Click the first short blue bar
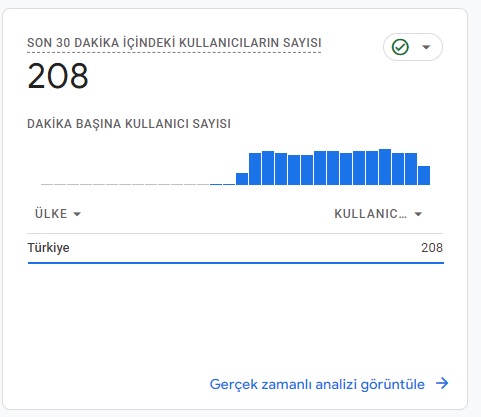 pos(242,179)
